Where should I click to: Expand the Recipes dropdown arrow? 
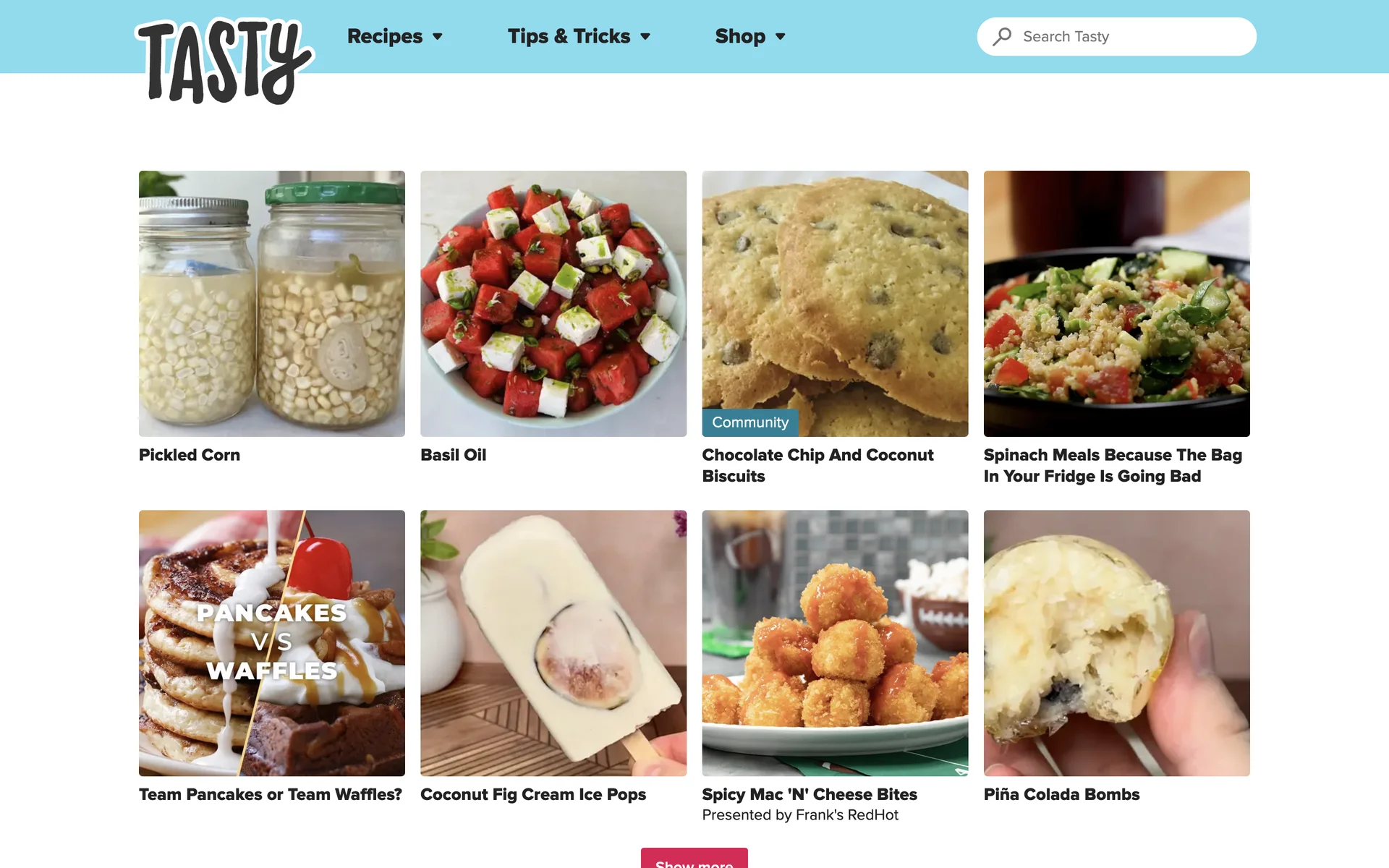click(x=438, y=36)
